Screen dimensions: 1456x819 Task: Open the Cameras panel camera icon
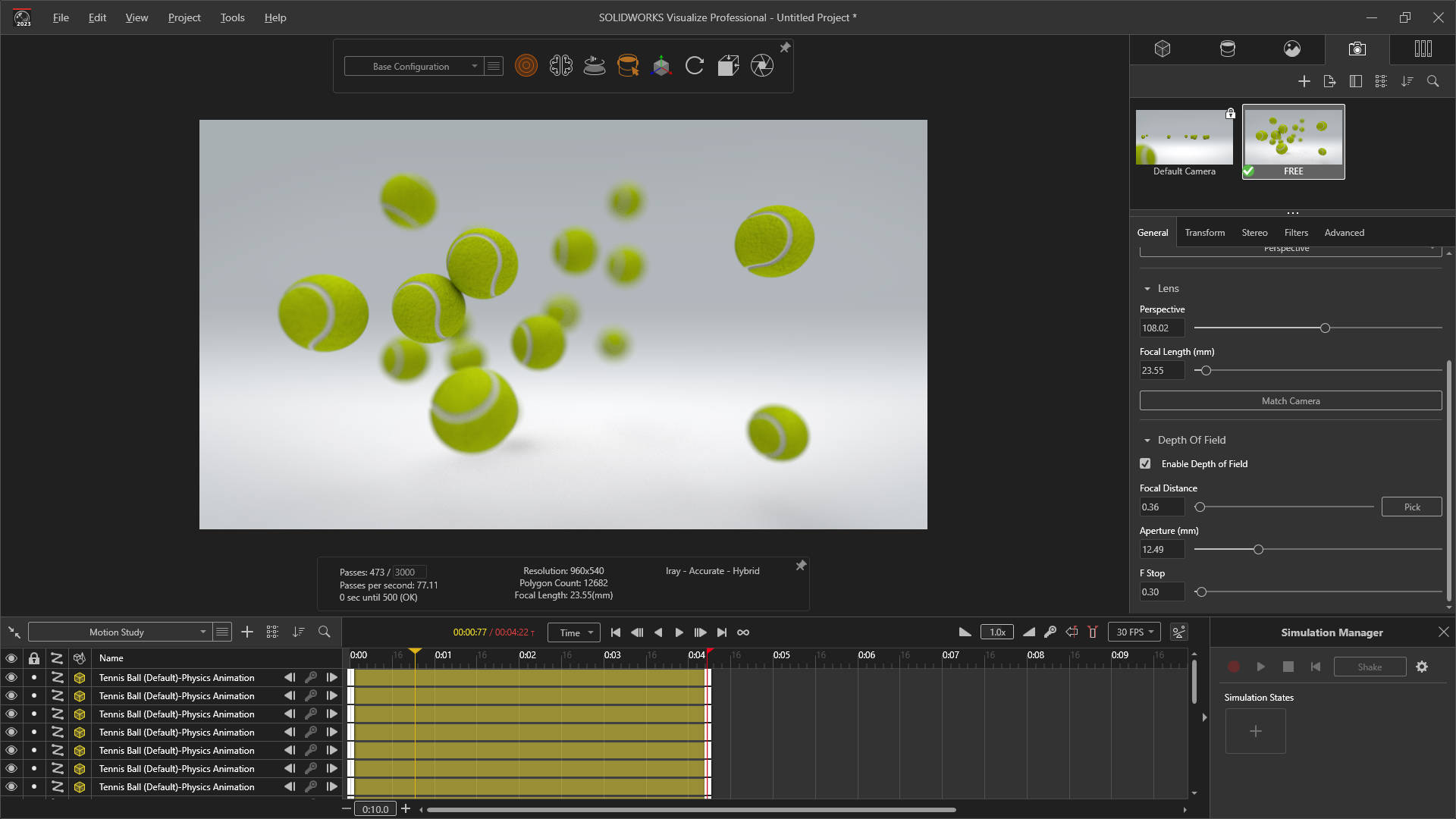pos(1357,49)
